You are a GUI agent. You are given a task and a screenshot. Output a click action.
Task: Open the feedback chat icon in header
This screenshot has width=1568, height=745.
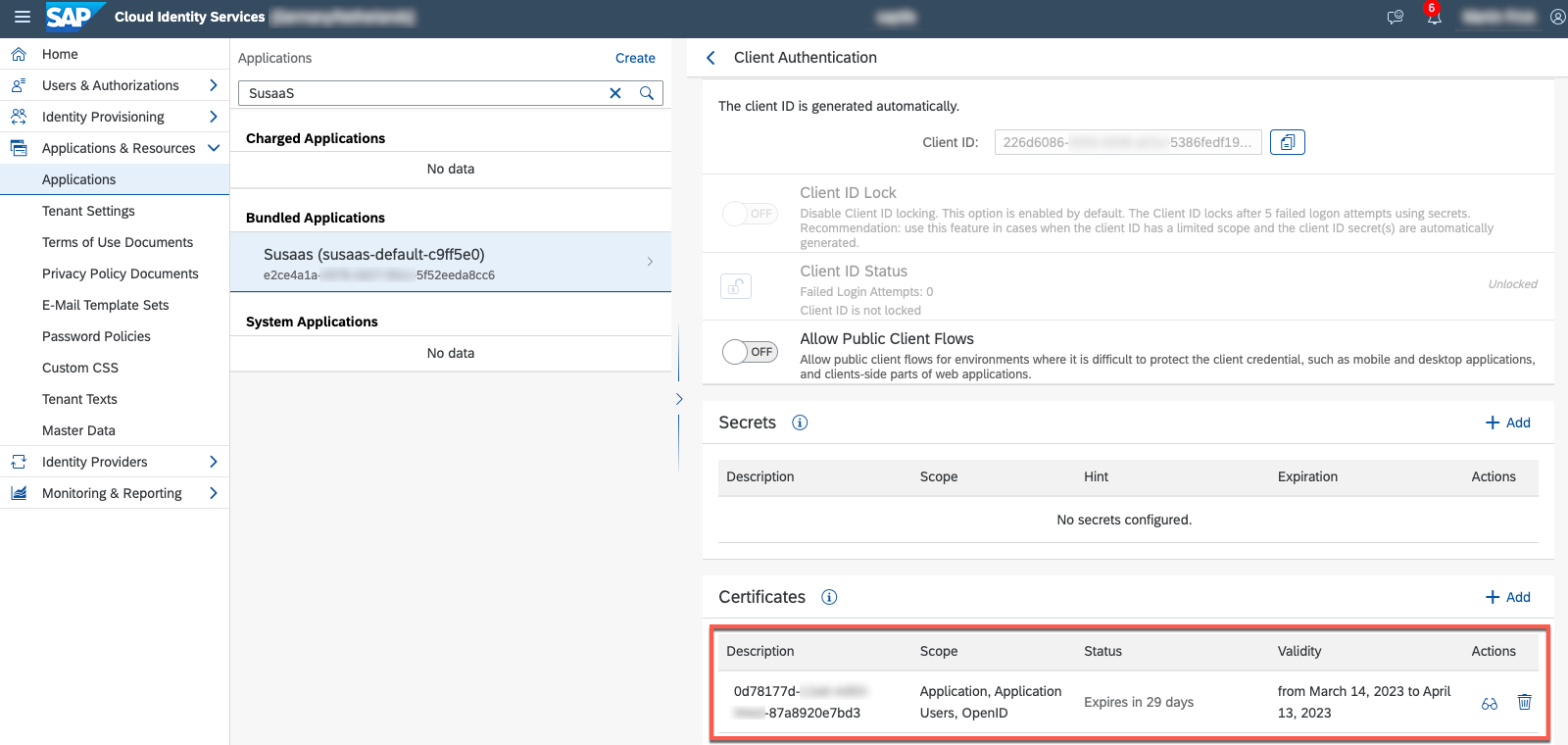pos(1396,17)
